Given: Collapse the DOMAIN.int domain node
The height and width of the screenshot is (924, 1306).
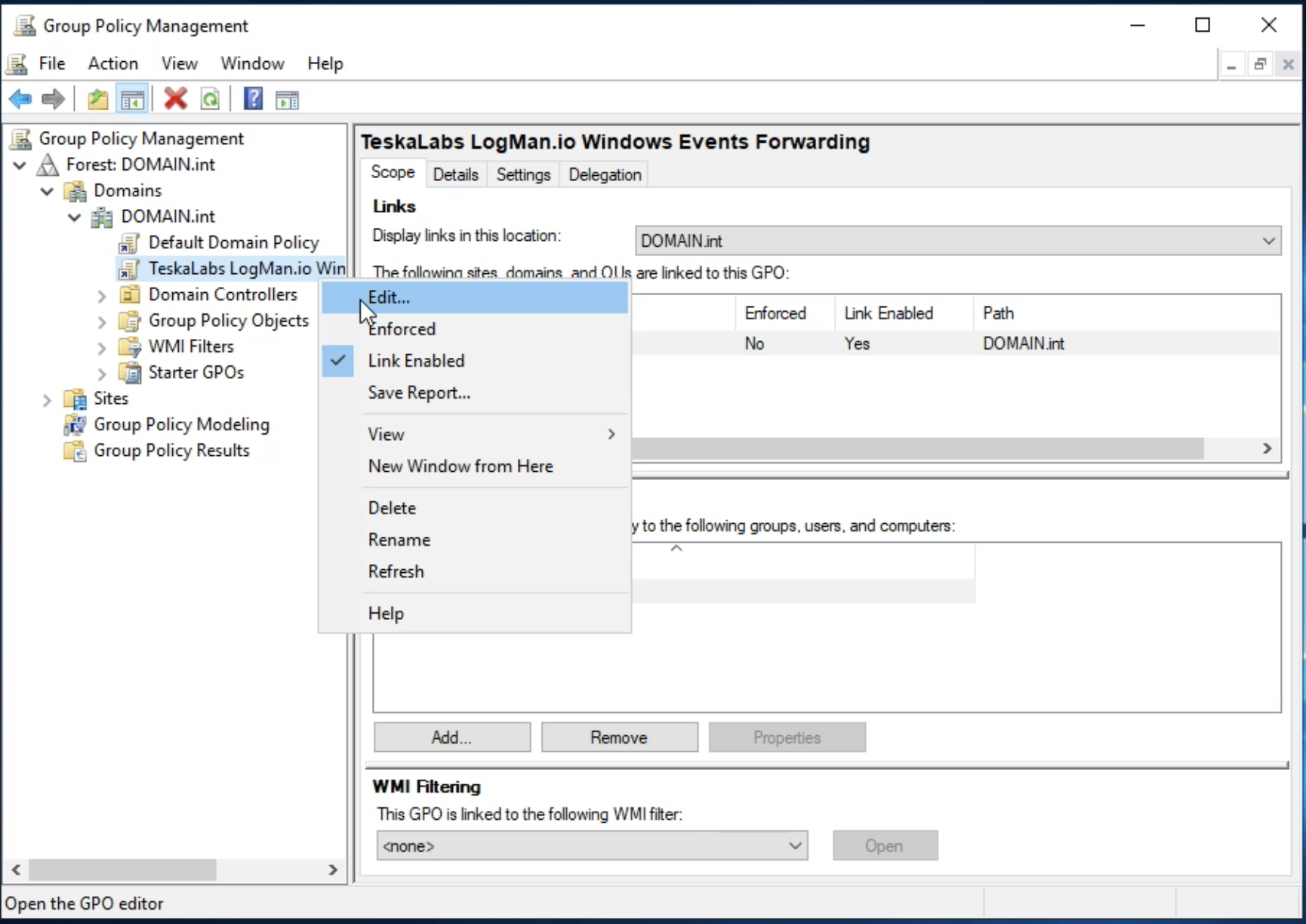Looking at the screenshot, I should (x=74, y=217).
